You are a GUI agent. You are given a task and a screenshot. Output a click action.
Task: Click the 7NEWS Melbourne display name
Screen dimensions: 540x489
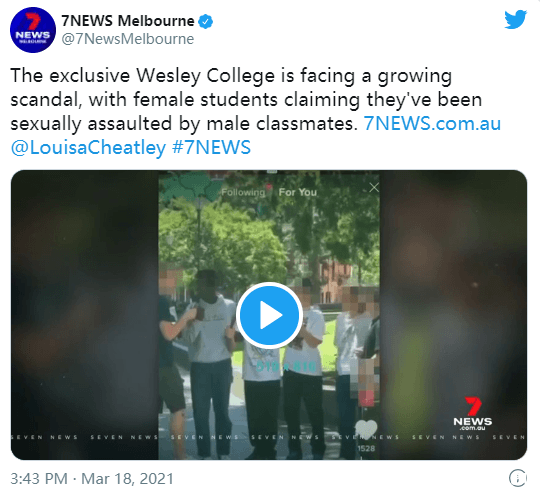click(x=128, y=21)
